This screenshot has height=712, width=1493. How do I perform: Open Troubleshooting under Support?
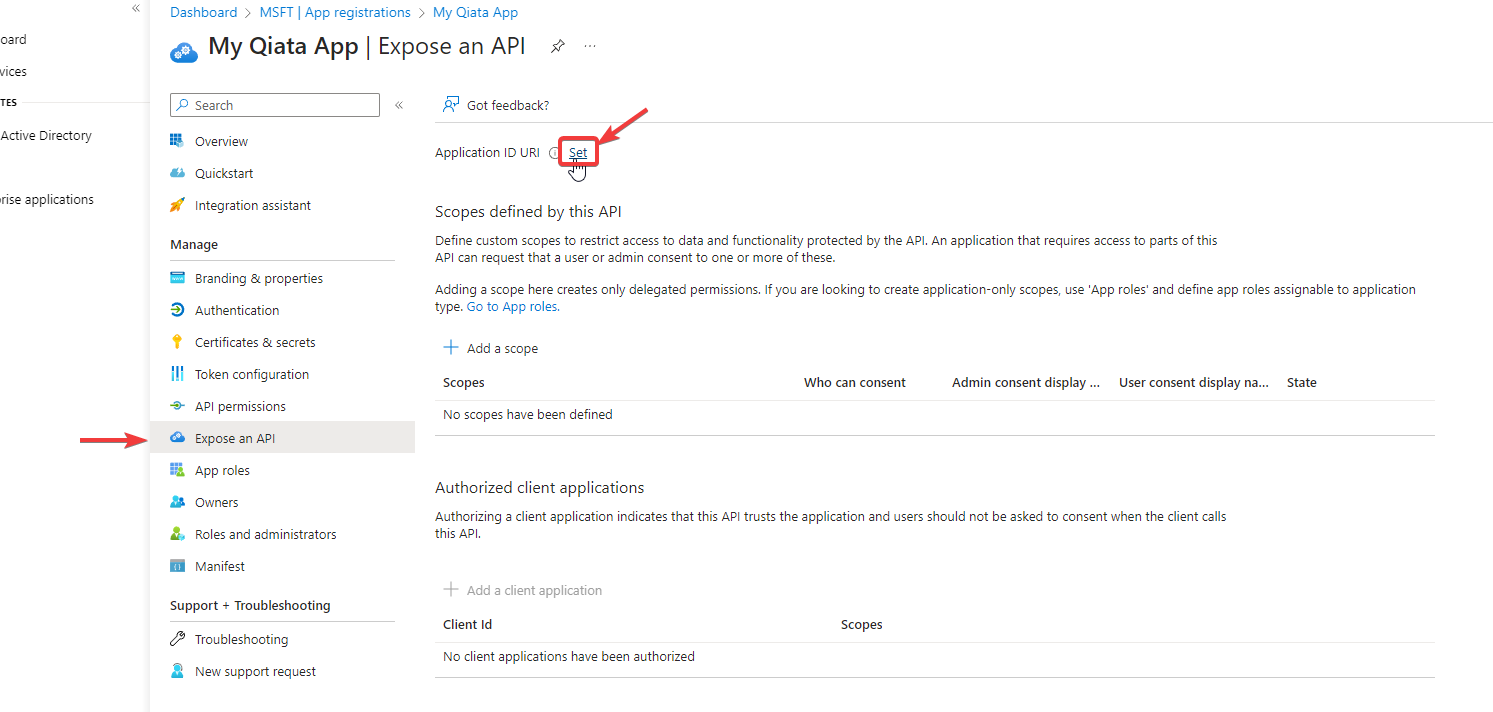pyautogui.click(x=241, y=638)
